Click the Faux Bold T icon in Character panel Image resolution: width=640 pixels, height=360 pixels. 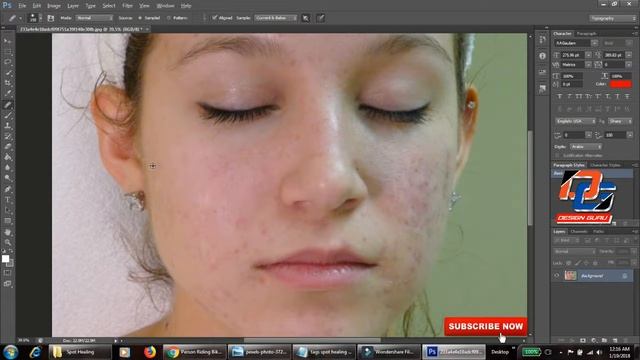pyautogui.click(x=560, y=96)
